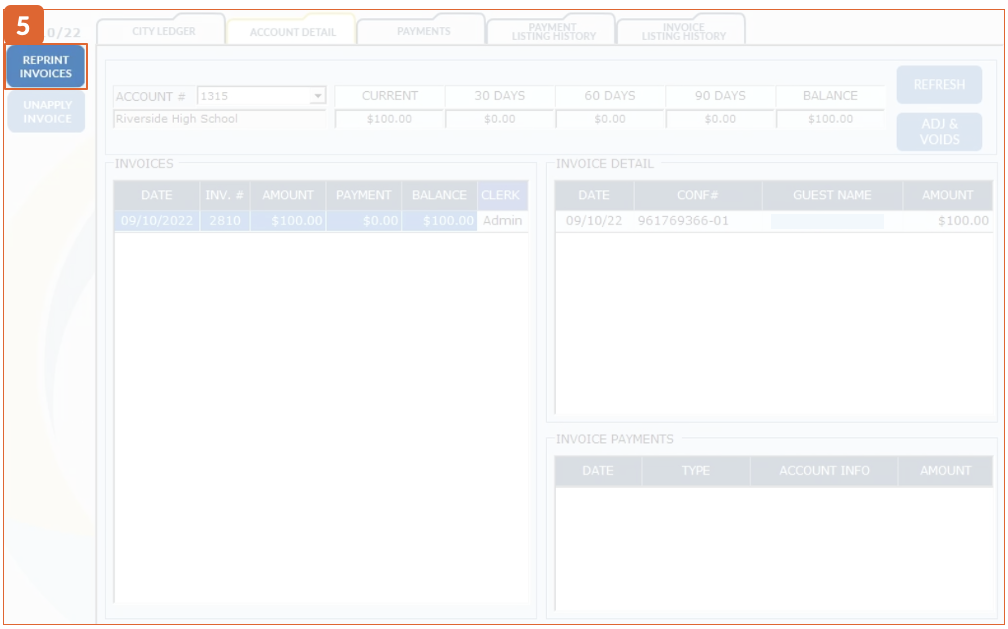Sort invoices by Date column header
The image size is (1008, 629).
click(x=156, y=195)
